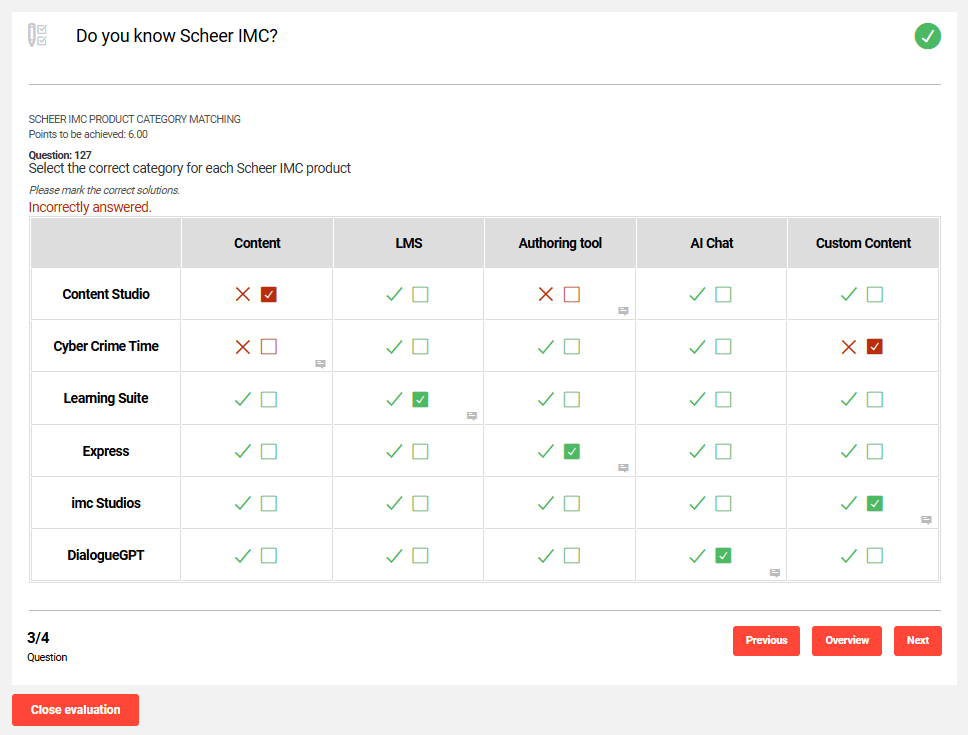Click green tick in DialogueGPT Content cell
Viewport: 968px width, 735px height.
[x=243, y=555]
